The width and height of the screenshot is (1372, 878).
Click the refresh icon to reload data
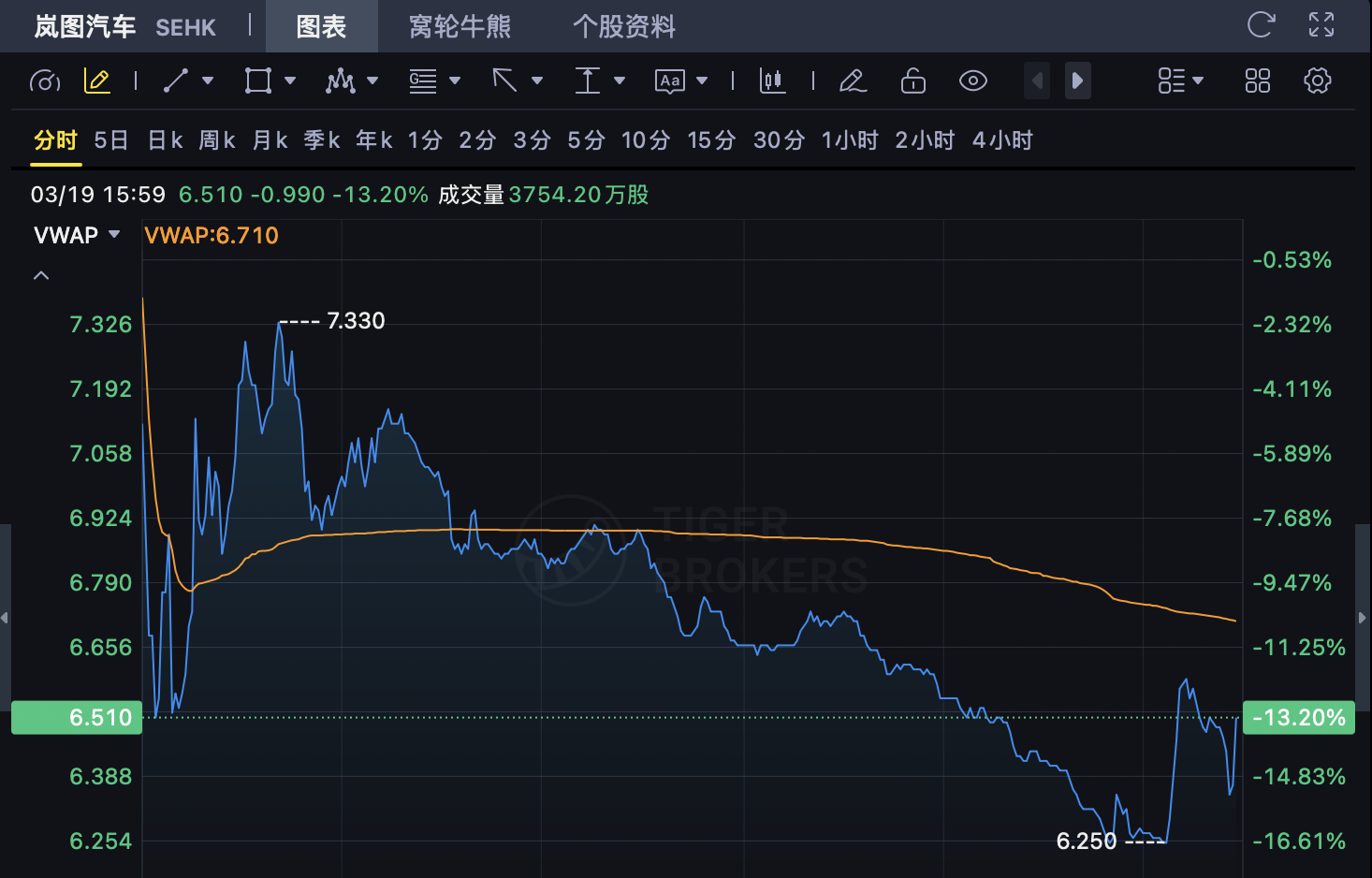tap(1263, 26)
